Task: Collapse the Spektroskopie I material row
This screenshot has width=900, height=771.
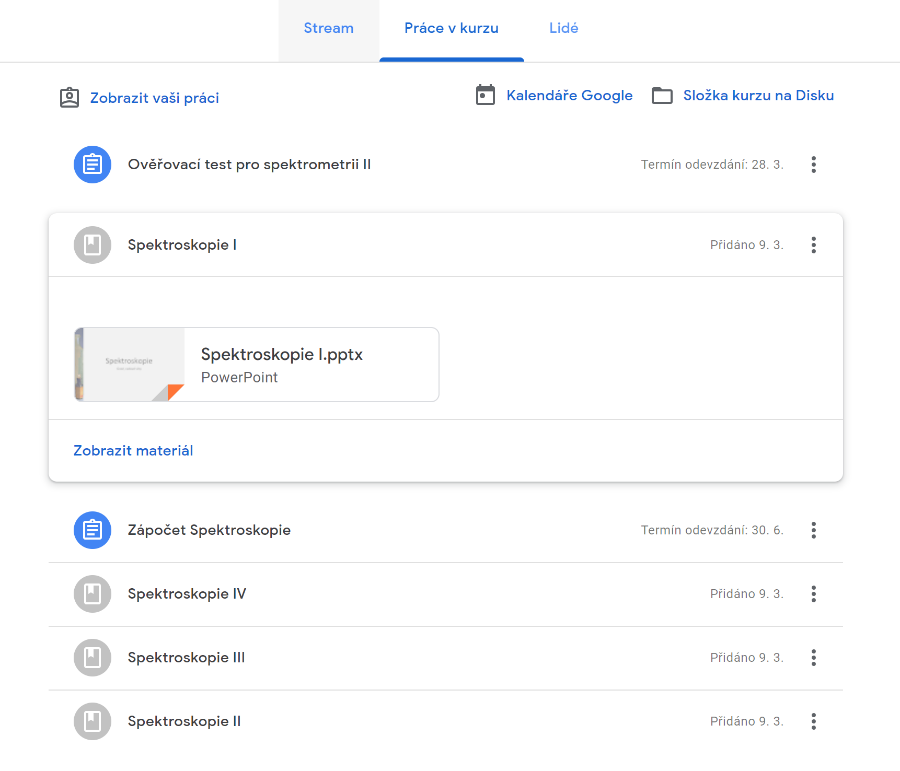Action: pyautogui.click(x=400, y=245)
